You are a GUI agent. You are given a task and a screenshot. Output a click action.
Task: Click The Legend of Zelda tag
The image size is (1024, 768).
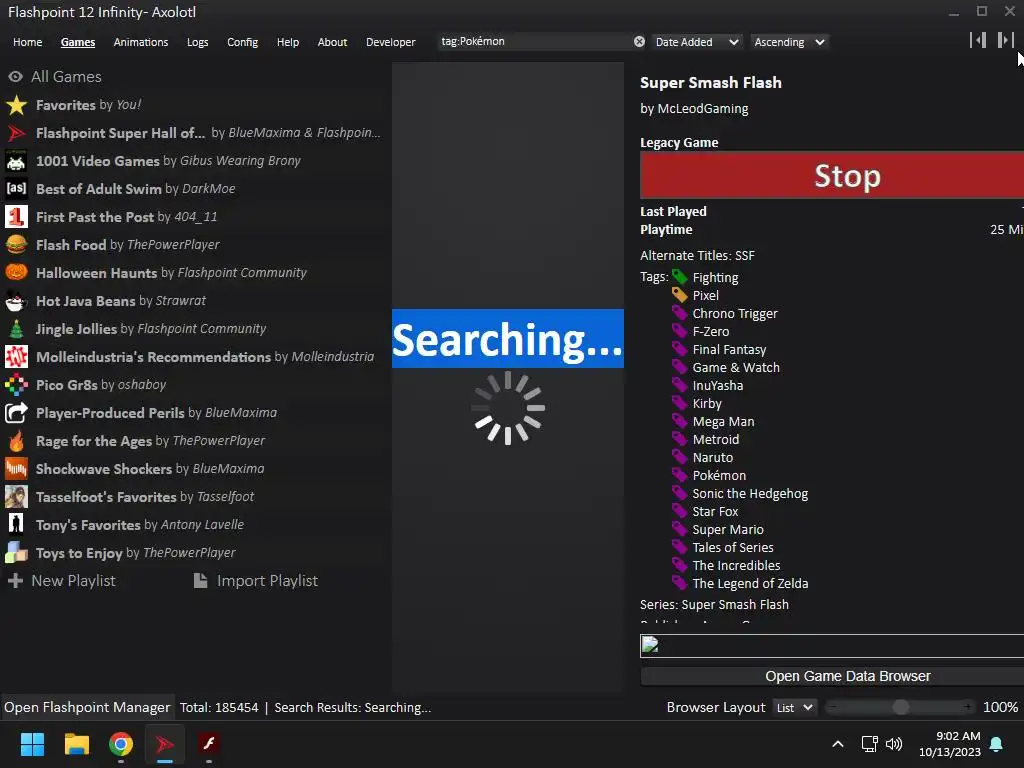point(750,583)
